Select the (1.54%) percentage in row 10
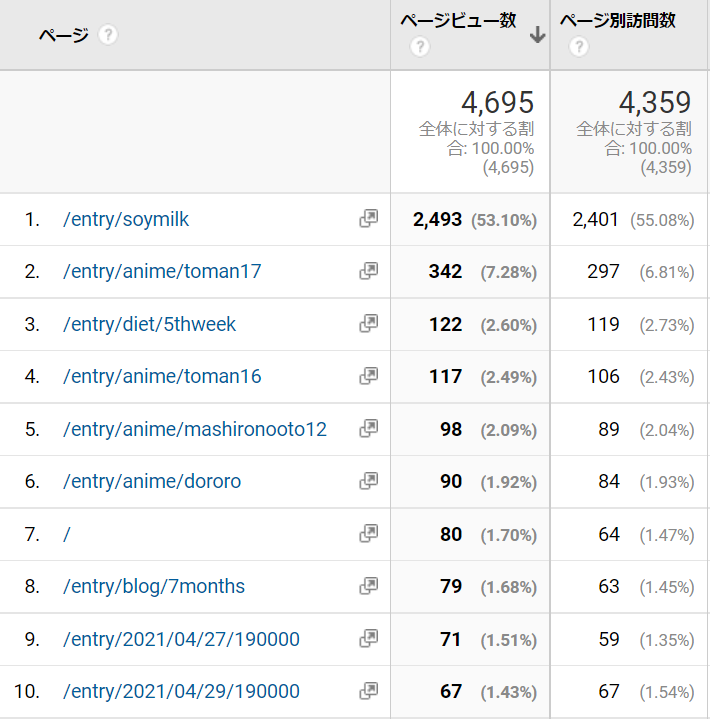Screen dimensions: 710x719 tap(667, 692)
